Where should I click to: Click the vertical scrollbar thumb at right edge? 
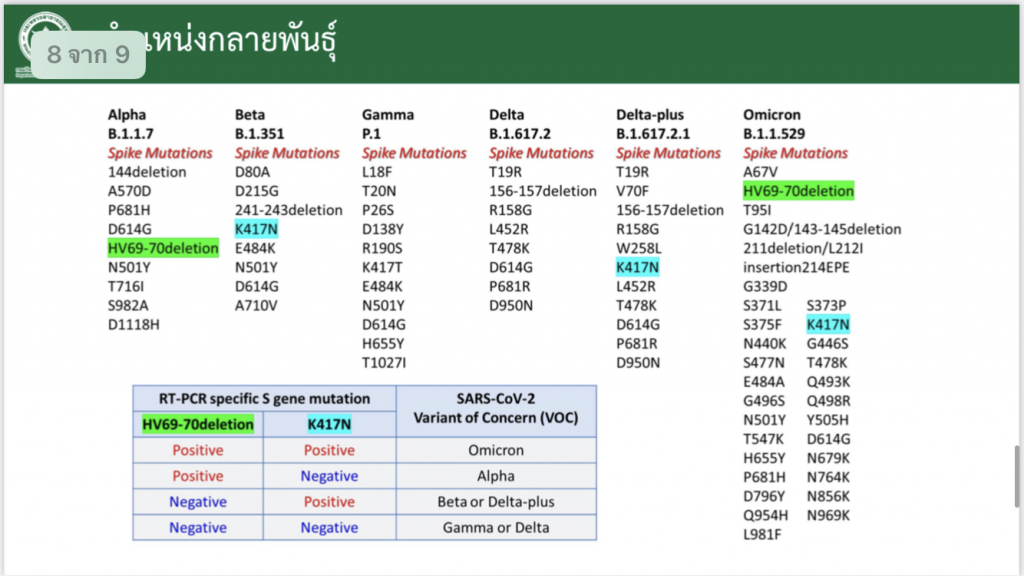(x=1018, y=476)
